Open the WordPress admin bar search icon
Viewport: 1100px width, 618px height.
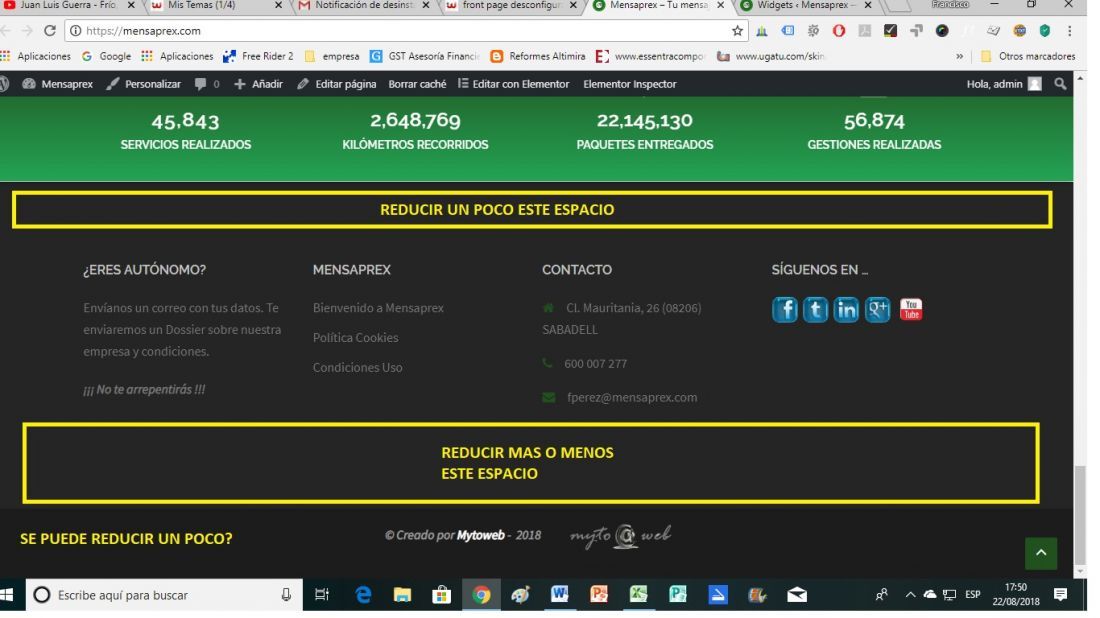(1060, 83)
